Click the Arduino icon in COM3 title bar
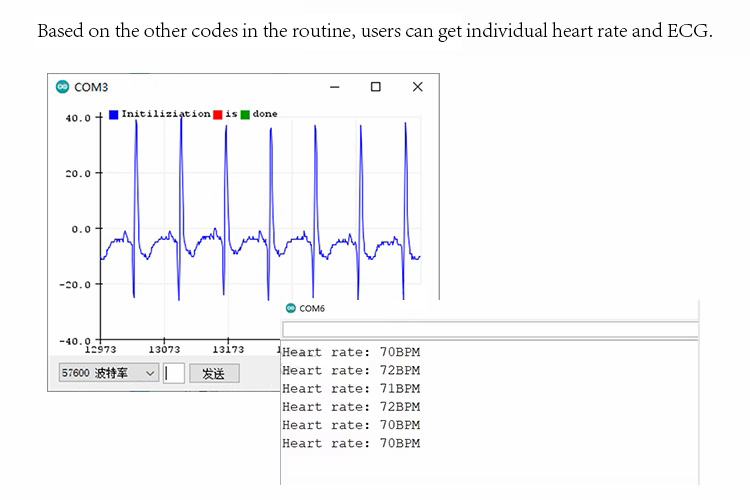The height and width of the screenshot is (500, 750). (x=63, y=87)
